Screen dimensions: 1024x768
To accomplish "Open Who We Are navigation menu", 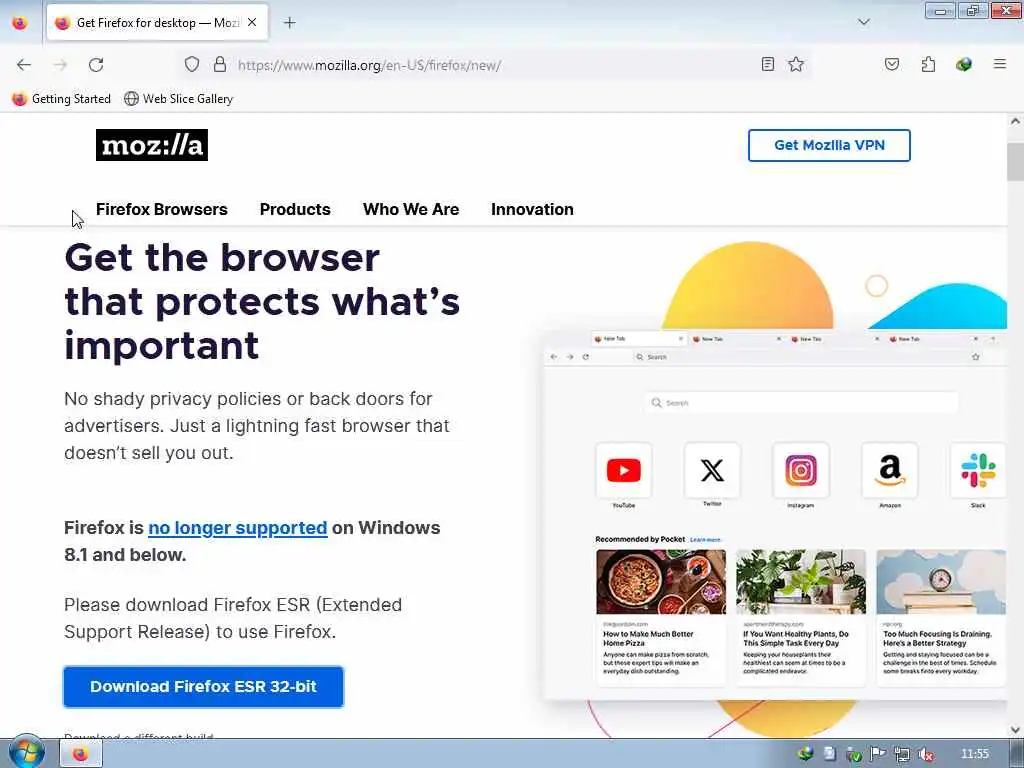I will pos(411,209).
